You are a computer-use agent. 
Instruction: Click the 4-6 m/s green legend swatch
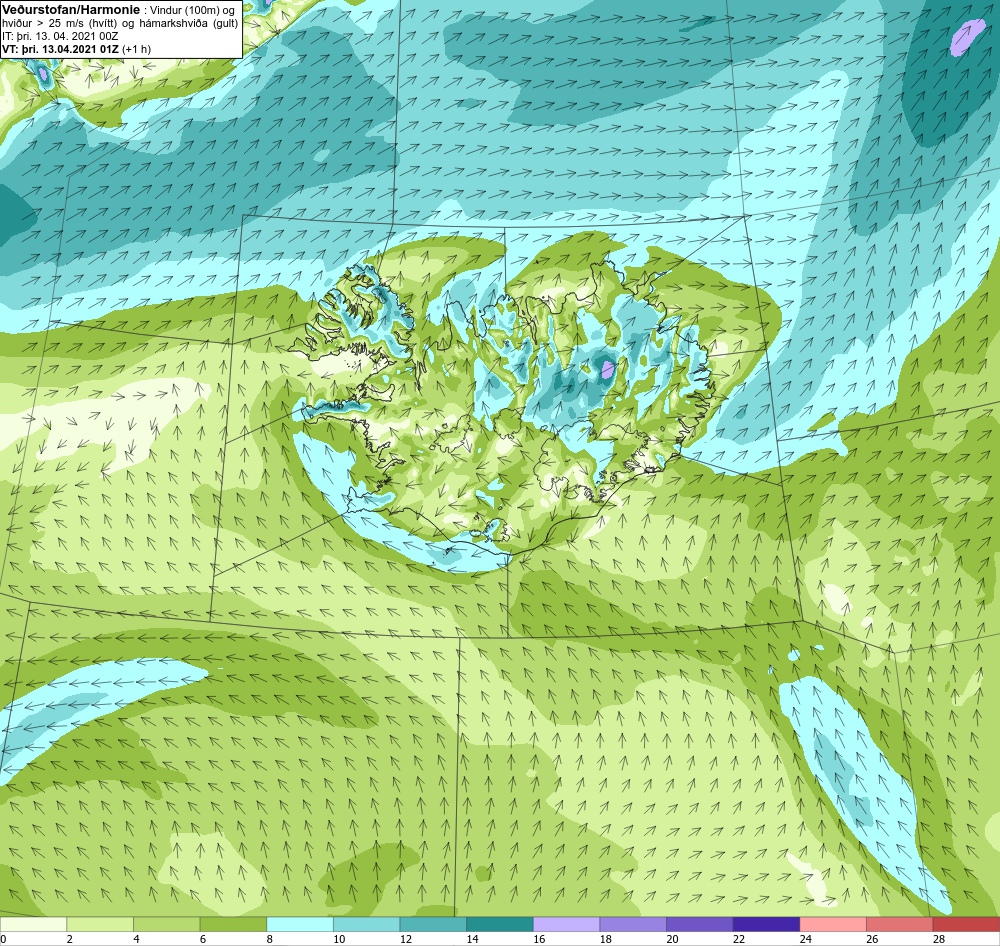(x=166, y=924)
